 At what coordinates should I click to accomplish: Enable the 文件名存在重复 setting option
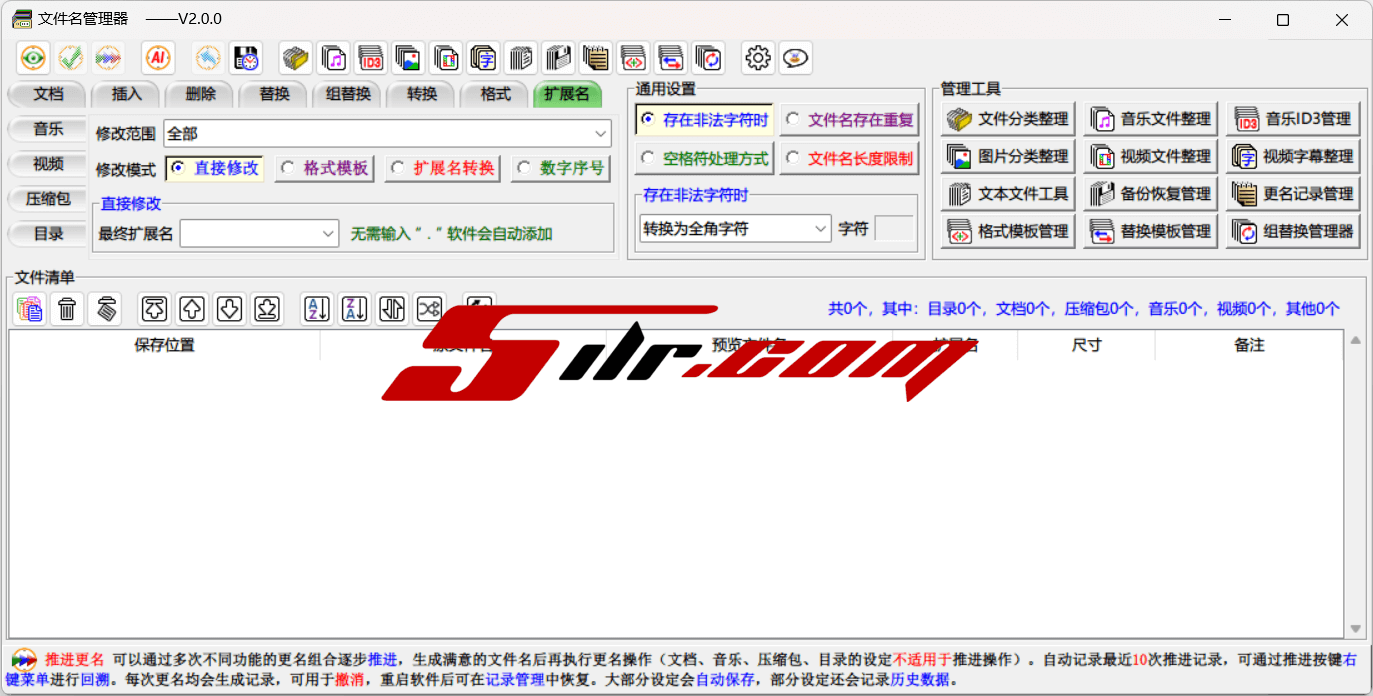click(850, 120)
